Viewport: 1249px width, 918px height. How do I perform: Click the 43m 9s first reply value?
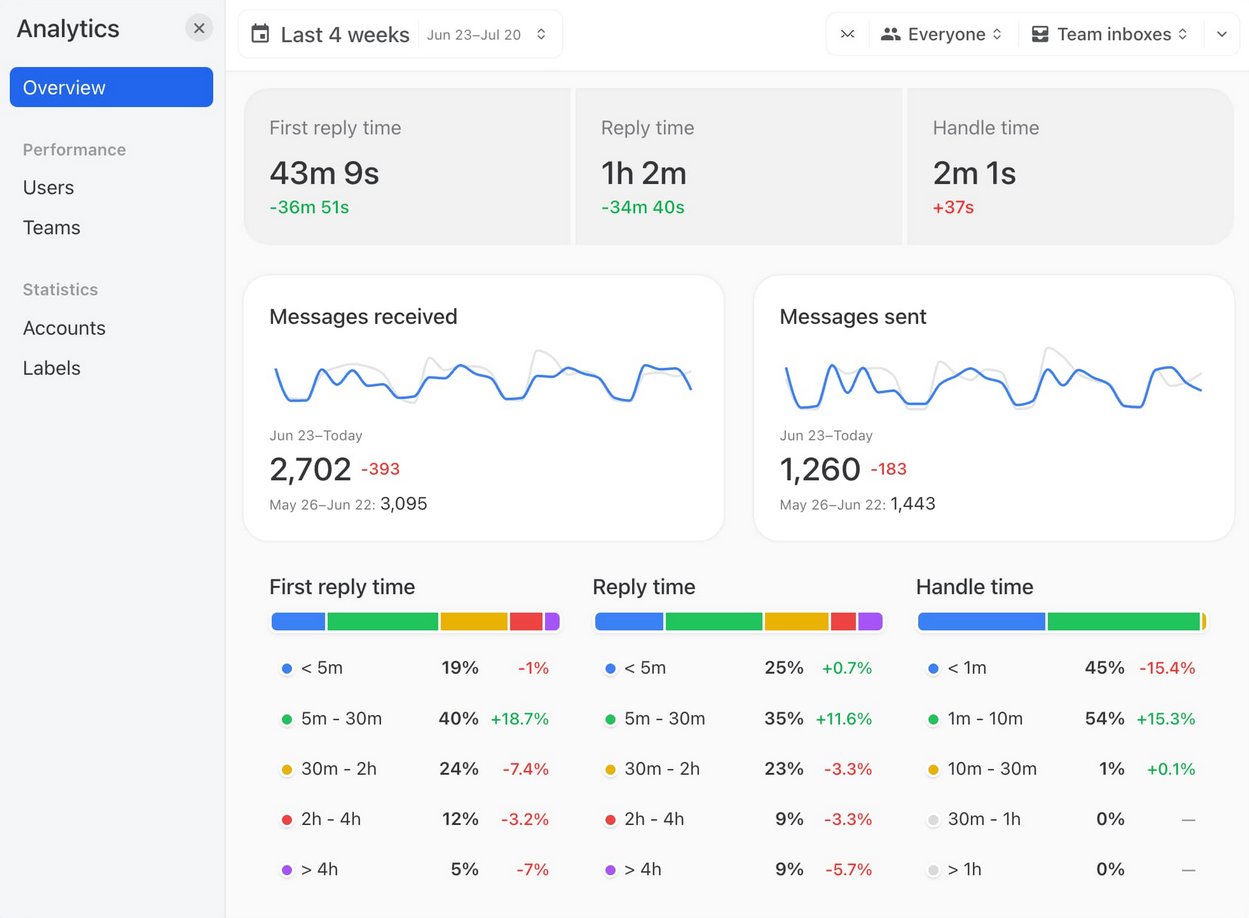coord(324,173)
